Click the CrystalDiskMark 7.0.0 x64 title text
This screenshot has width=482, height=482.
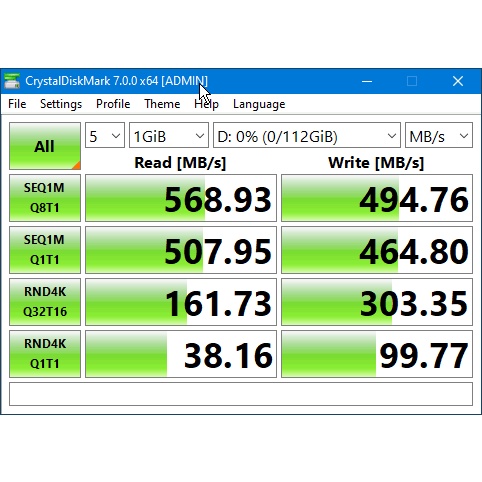tap(116, 81)
